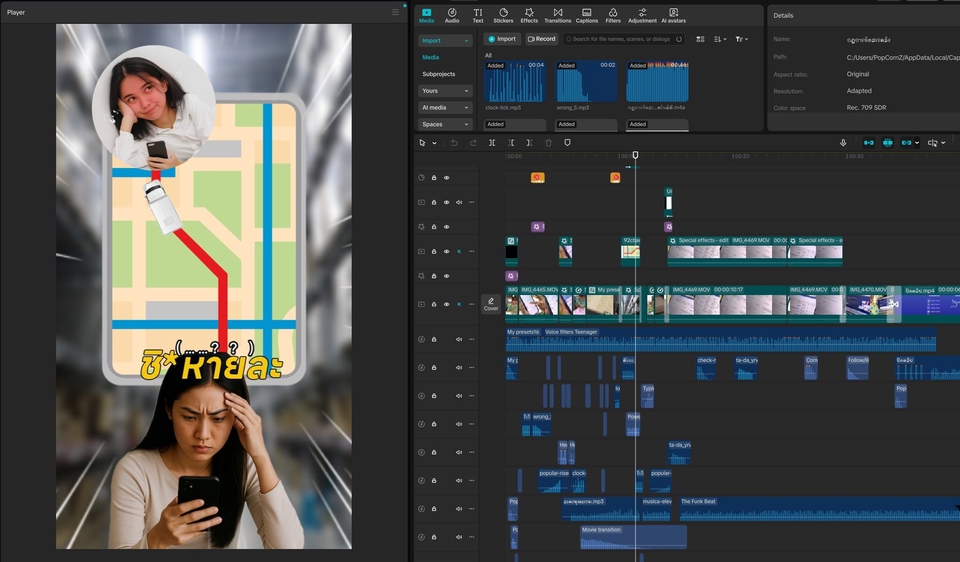Open the Transitions panel
This screenshot has height=562, width=960.
[x=557, y=15]
